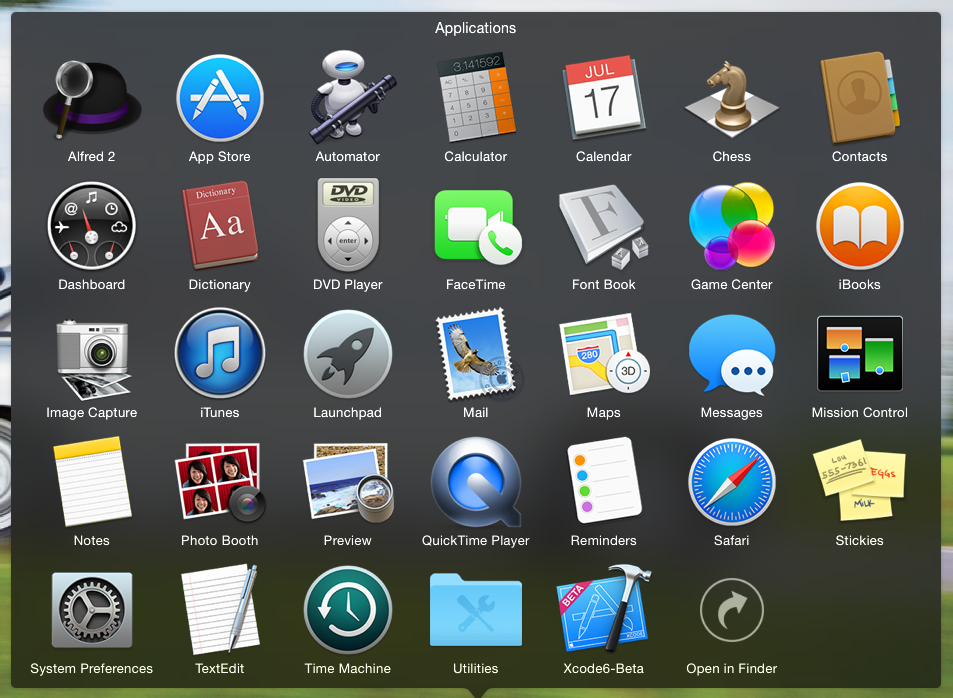
Task: Open the red Dictionary book icon
Action: coord(219,225)
